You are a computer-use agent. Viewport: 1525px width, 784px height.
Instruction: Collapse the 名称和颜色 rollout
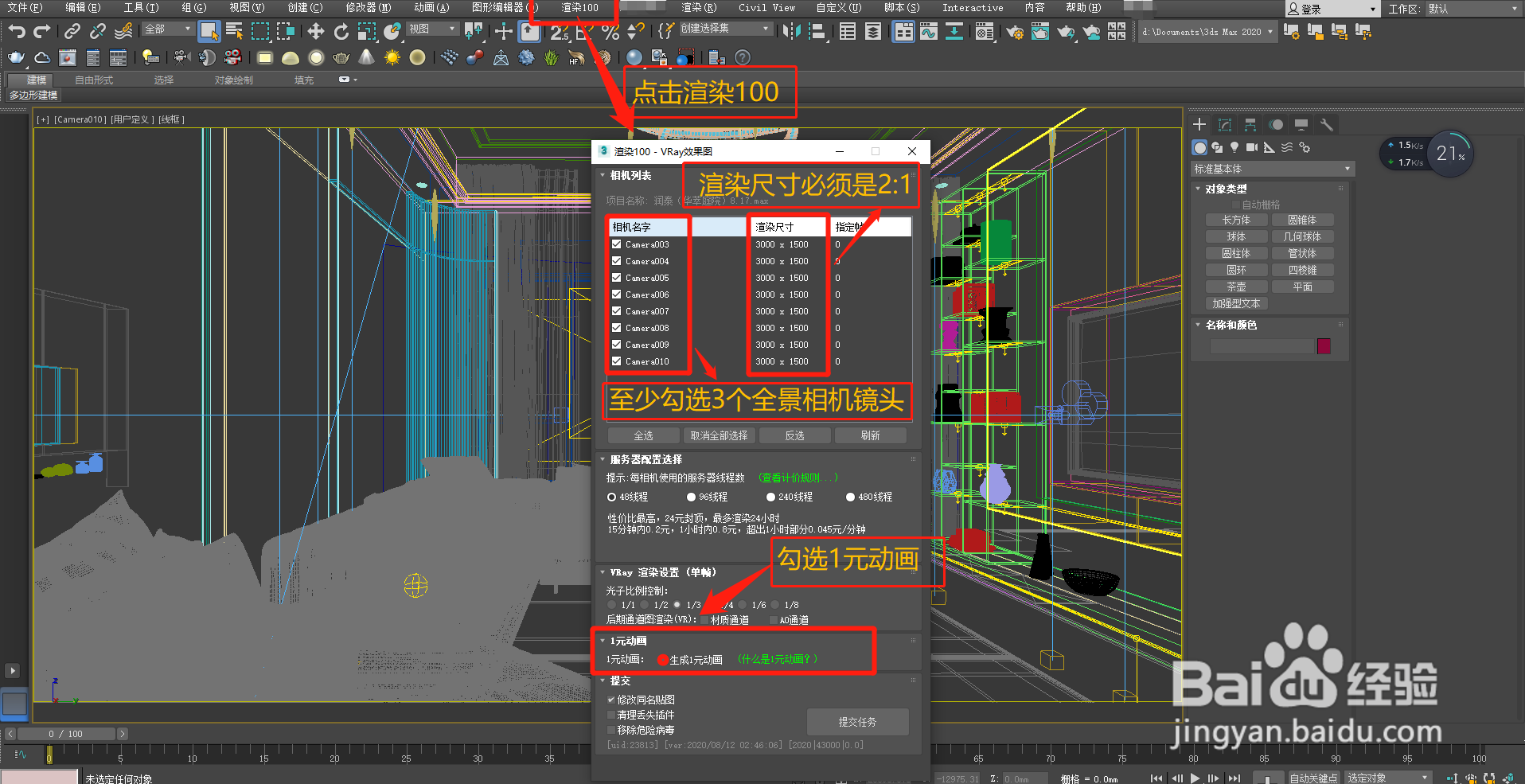[1198, 326]
